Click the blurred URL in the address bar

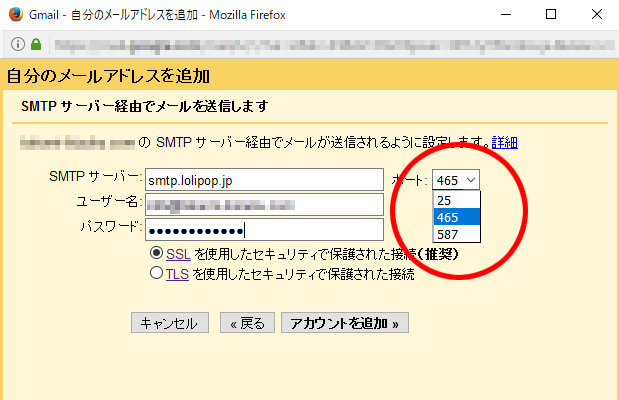334,45
